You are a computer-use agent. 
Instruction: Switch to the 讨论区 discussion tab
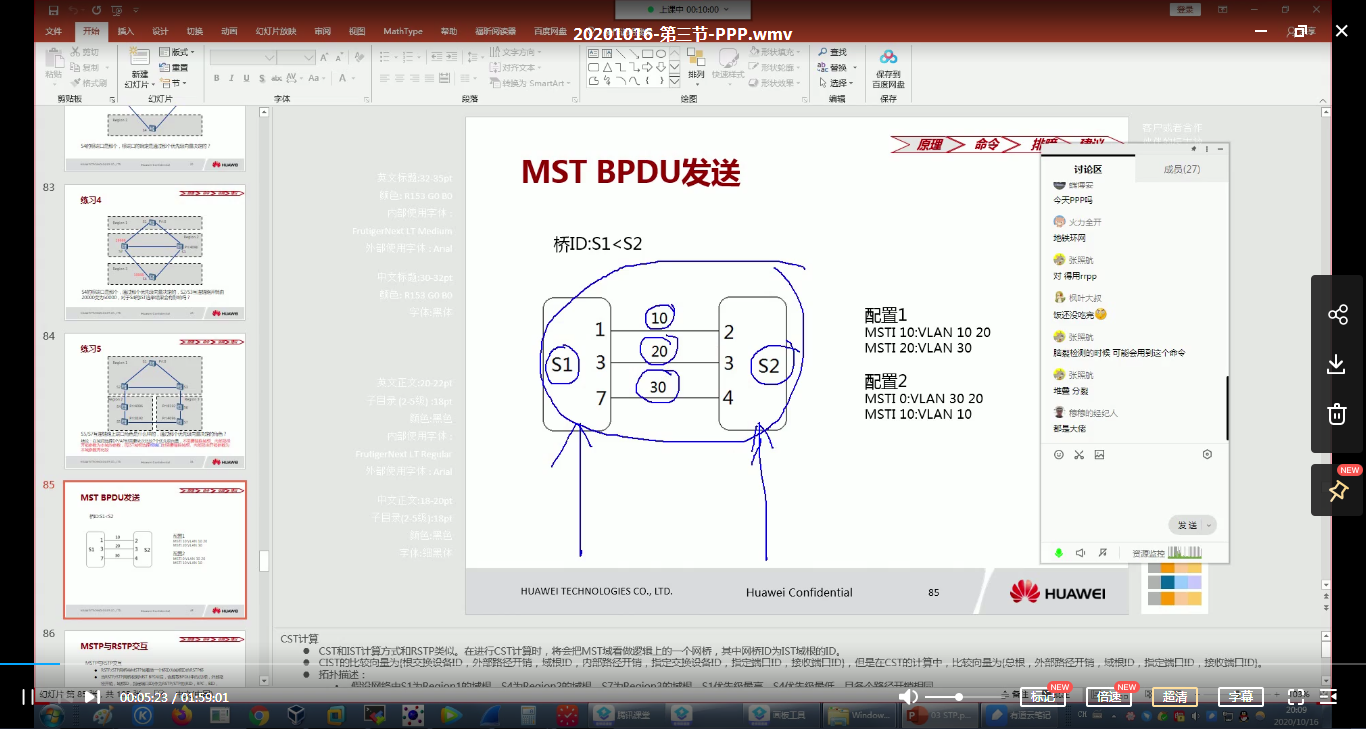[1088, 169]
